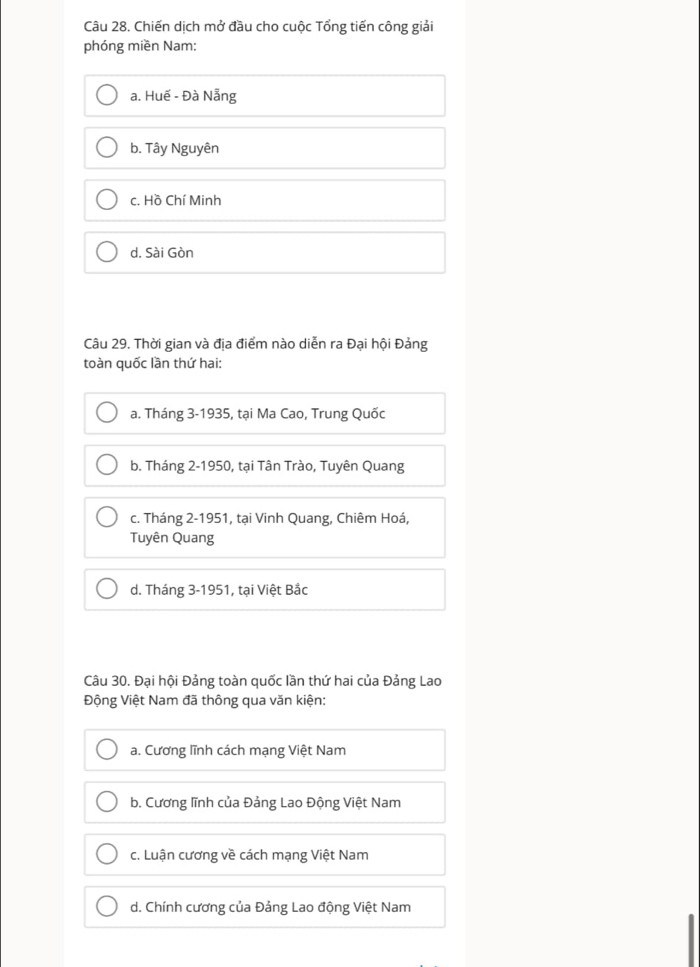Select answer a. Huế - Đà Nẵng

click(x=106, y=96)
